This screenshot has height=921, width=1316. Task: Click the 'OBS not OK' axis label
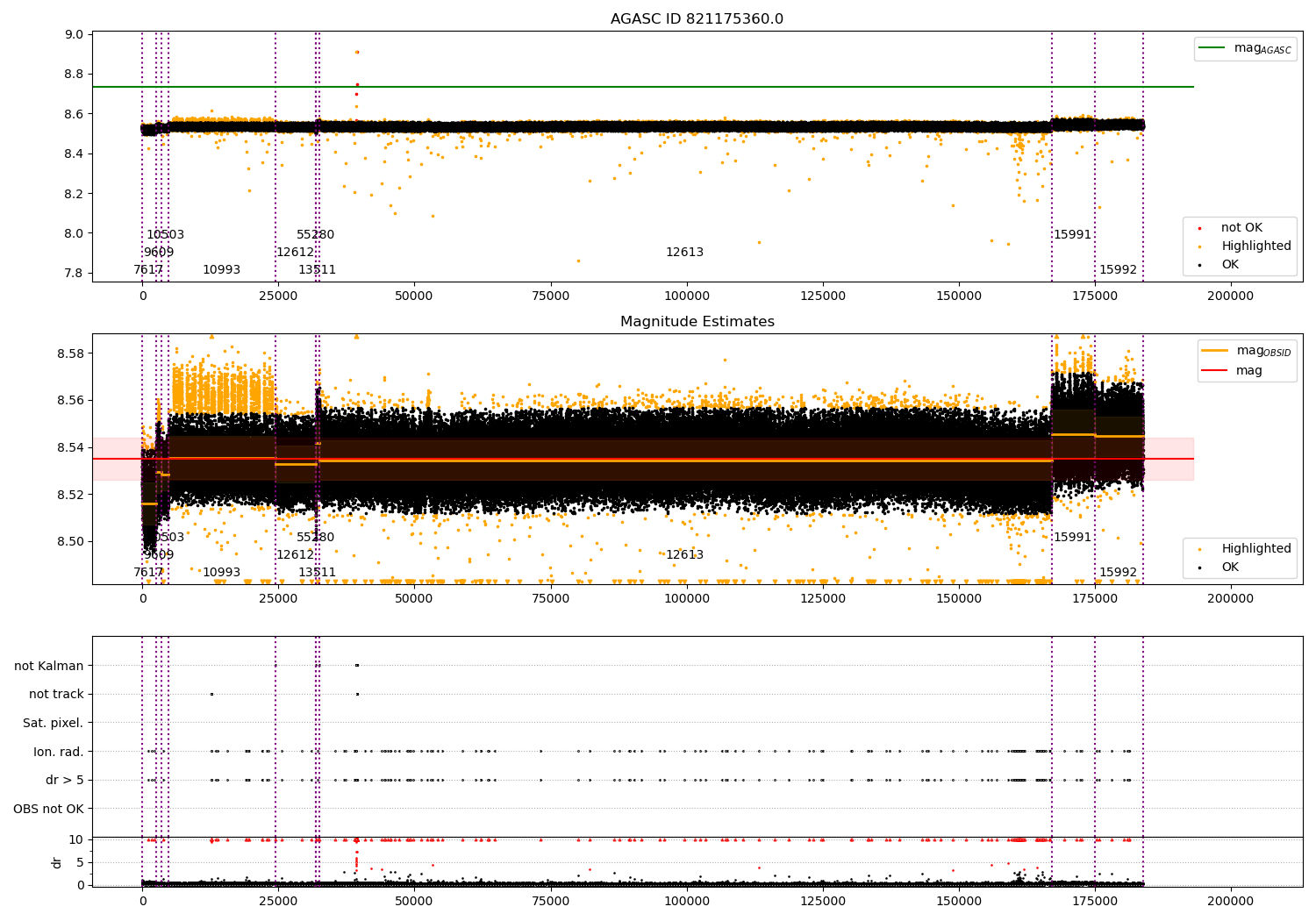[x=48, y=809]
